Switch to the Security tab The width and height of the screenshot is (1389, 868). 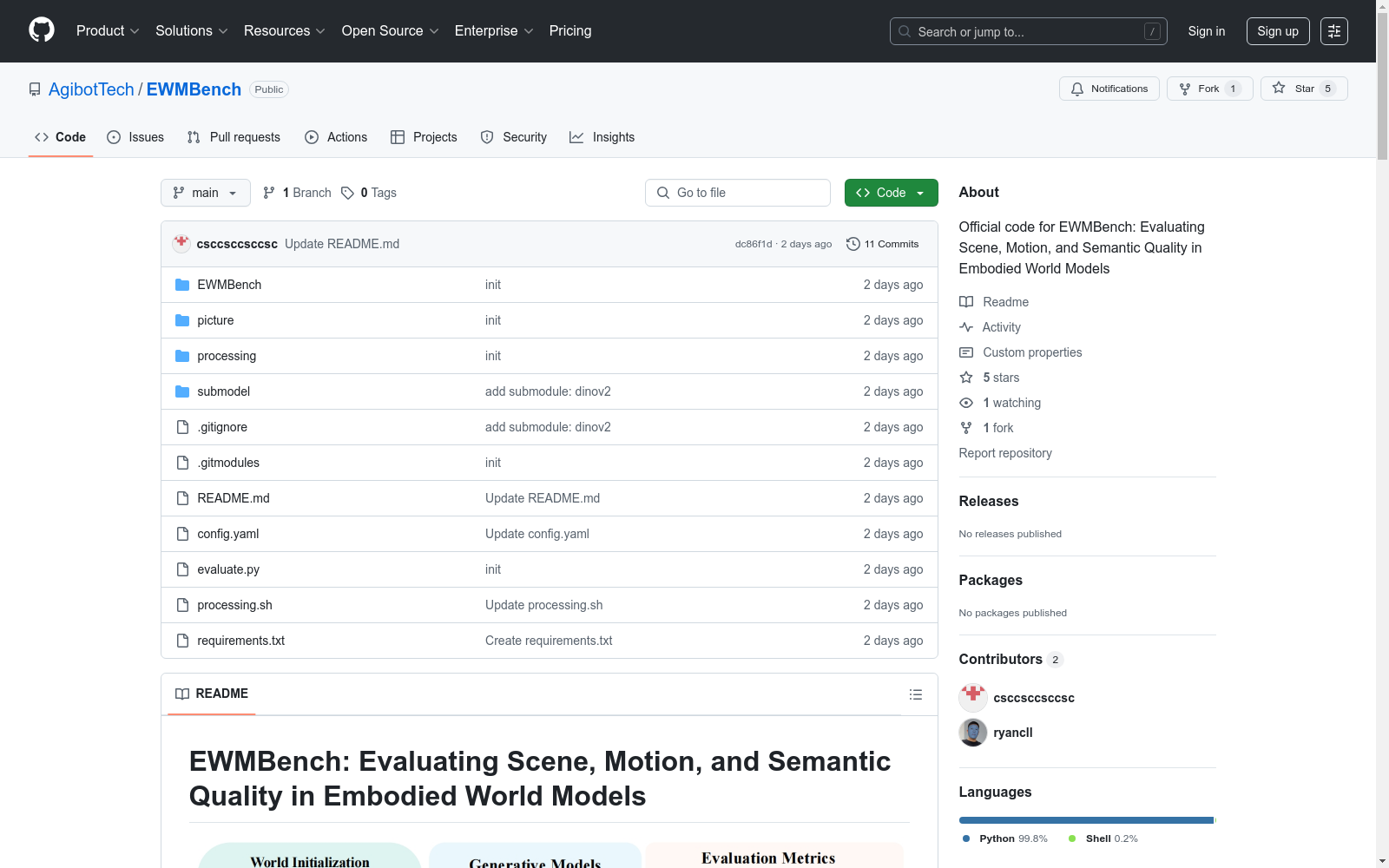[514, 137]
